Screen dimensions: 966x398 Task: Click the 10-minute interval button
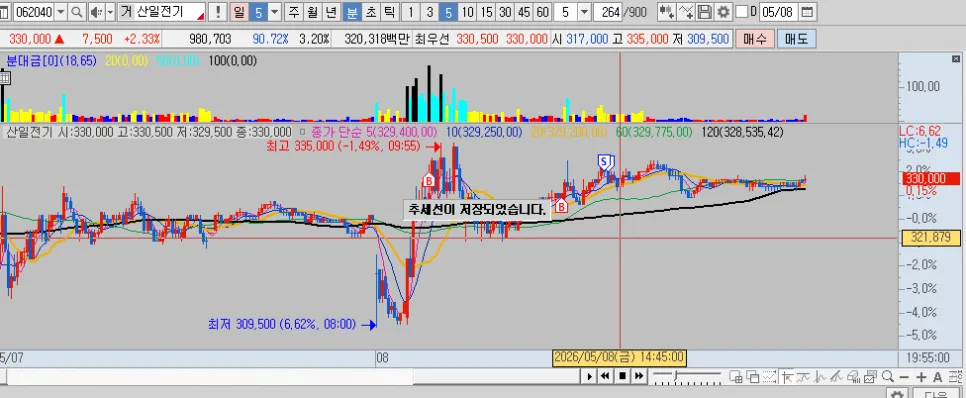[x=468, y=12]
